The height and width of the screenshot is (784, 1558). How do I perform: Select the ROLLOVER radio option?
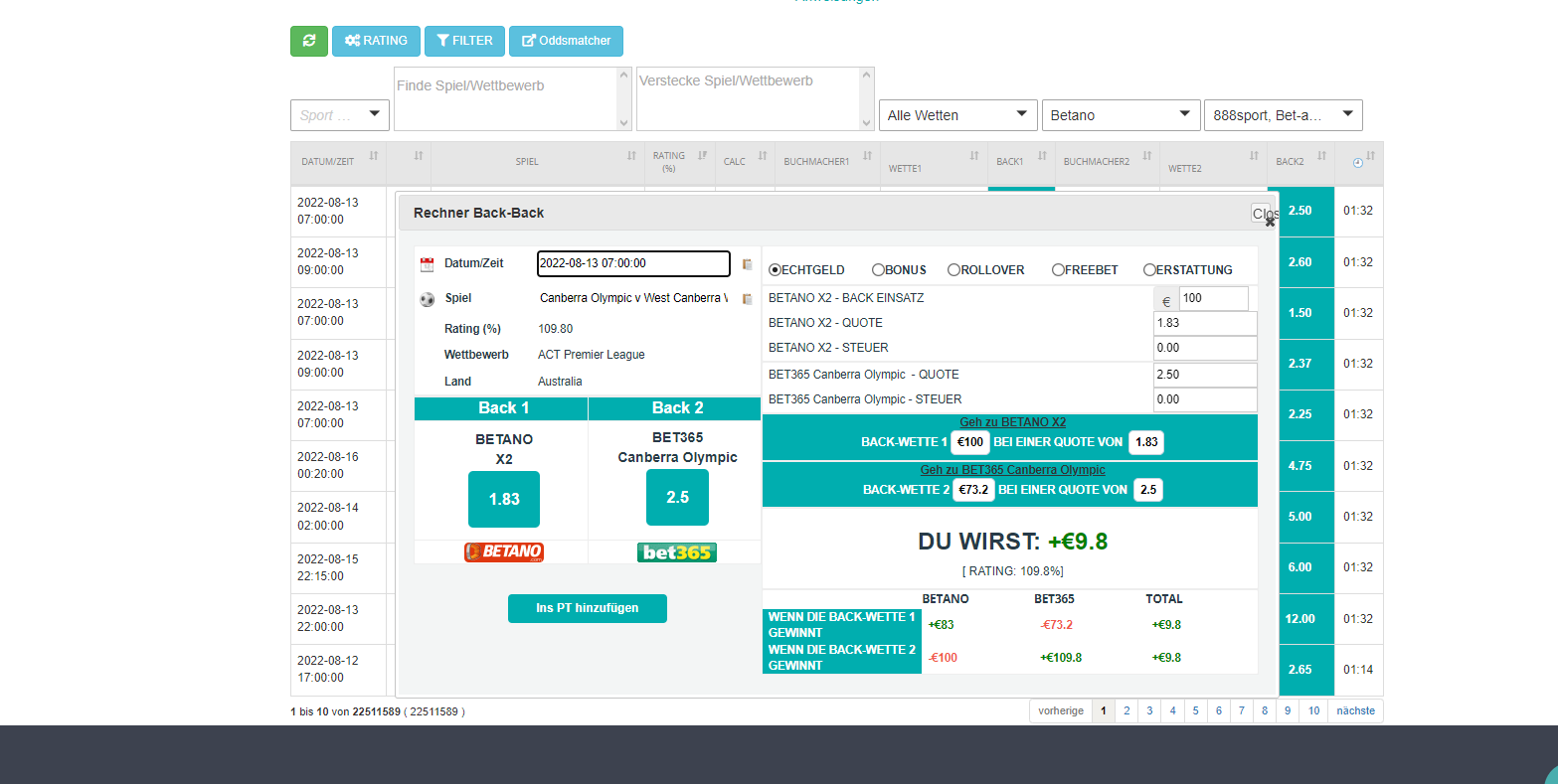[953, 270]
